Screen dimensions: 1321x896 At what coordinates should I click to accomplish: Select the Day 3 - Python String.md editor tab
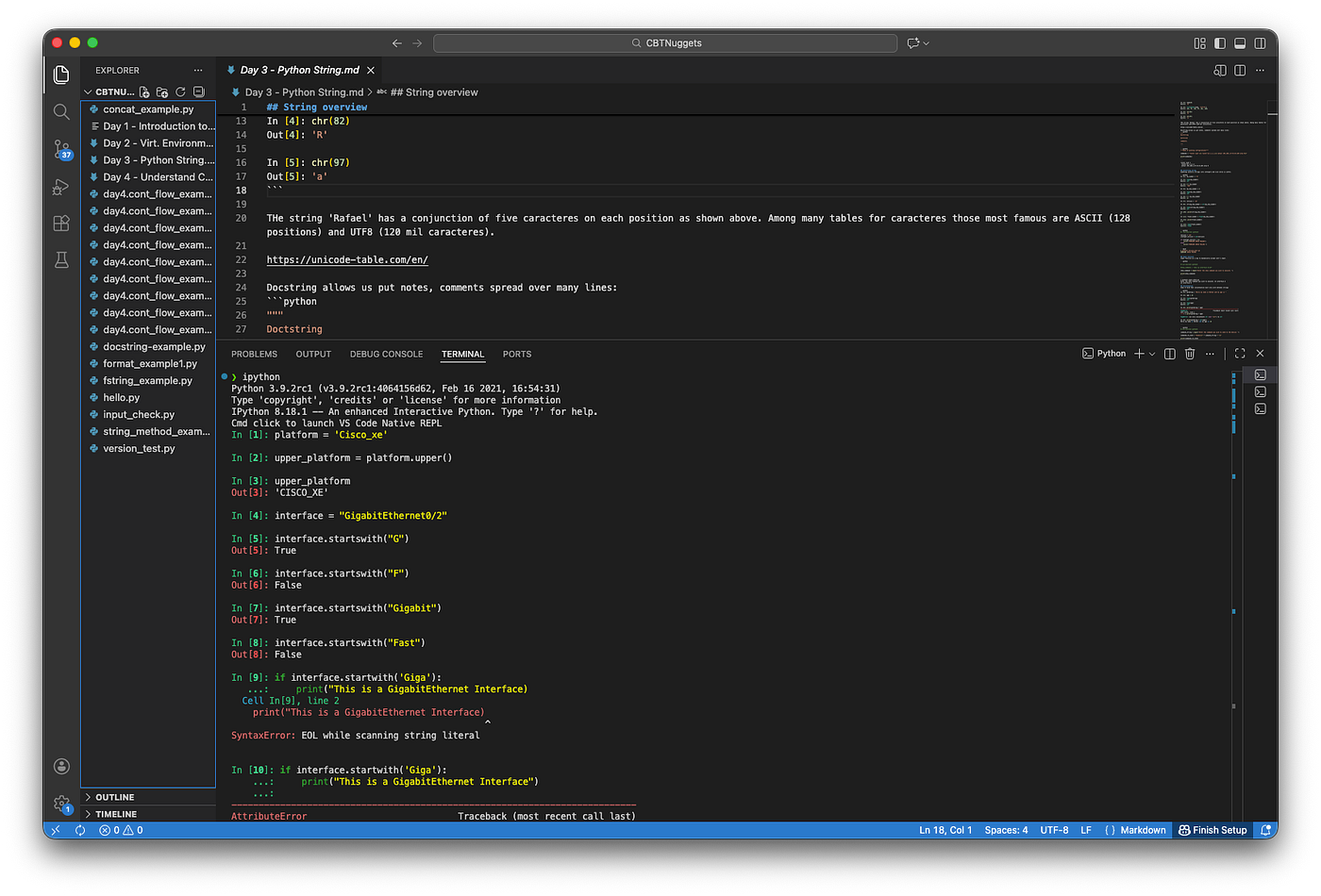pyautogui.click(x=300, y=71)
